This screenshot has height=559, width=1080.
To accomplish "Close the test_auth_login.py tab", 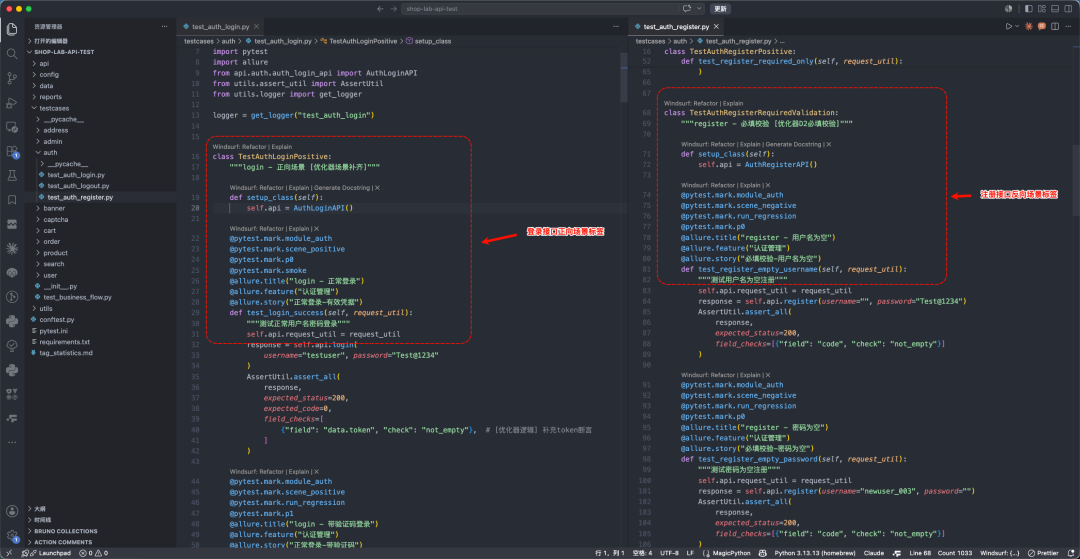I will point(257,26).
